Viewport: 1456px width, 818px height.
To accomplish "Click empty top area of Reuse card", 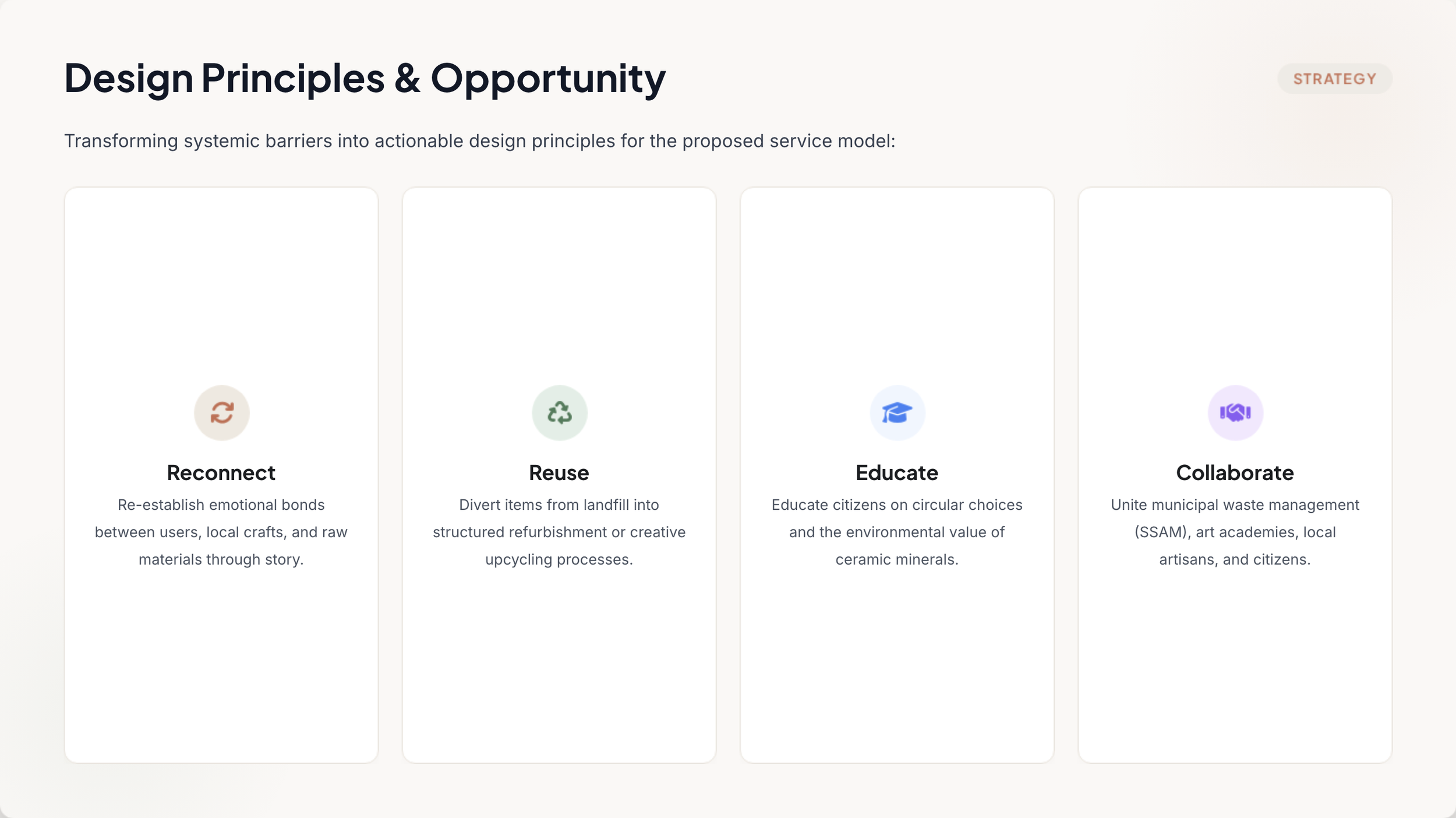I will 559,280.
